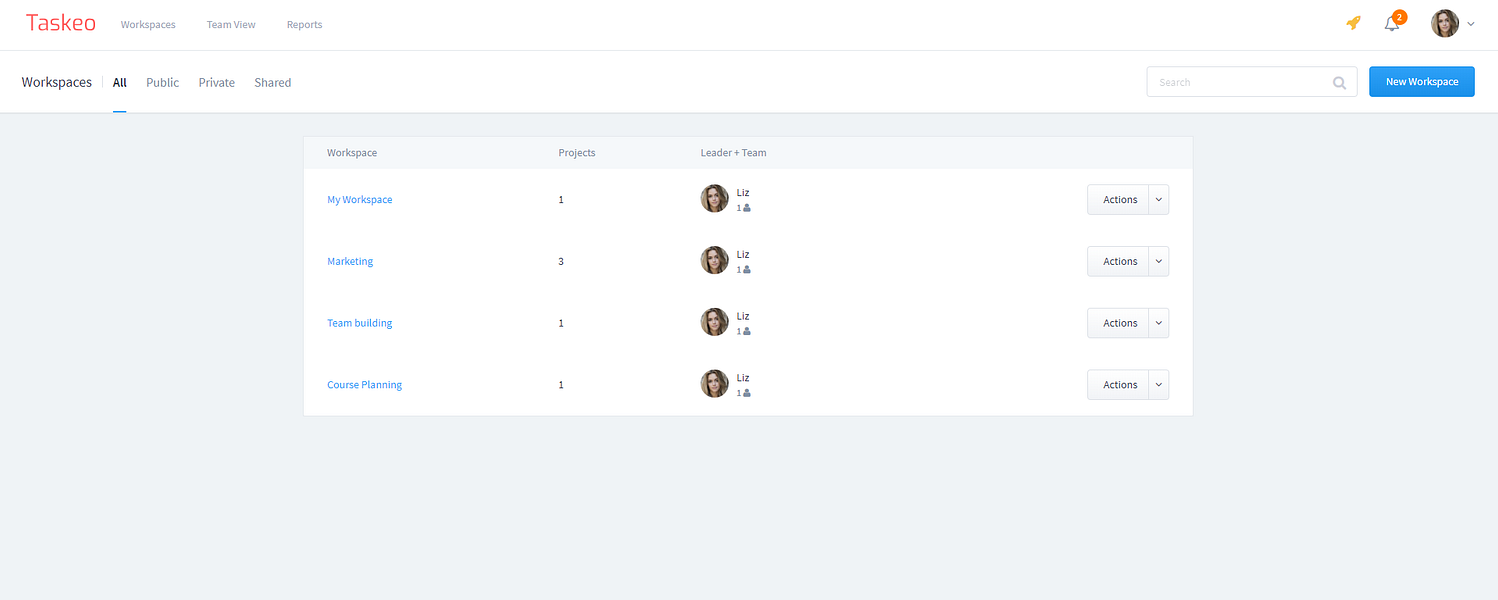Click the Taskeo logo
Viewport: 1498px width, 600px height.
tap(61, 23)
